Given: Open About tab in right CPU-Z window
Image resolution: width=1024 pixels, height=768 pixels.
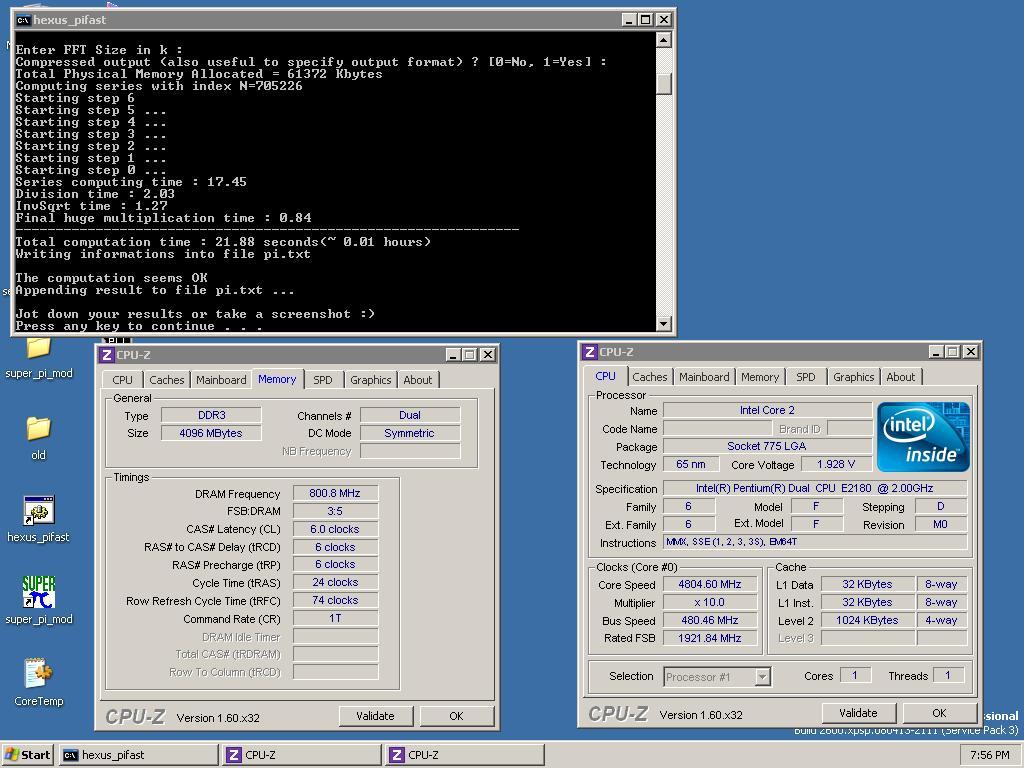Looking at the screenshot, I should pyautogui.click(x=901, y=377).
